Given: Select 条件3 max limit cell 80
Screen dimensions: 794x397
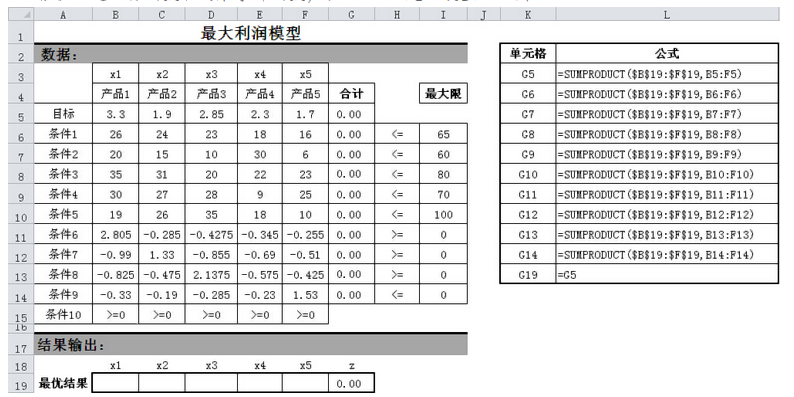Looking at the screenshot, I should (x=443, y=174).
